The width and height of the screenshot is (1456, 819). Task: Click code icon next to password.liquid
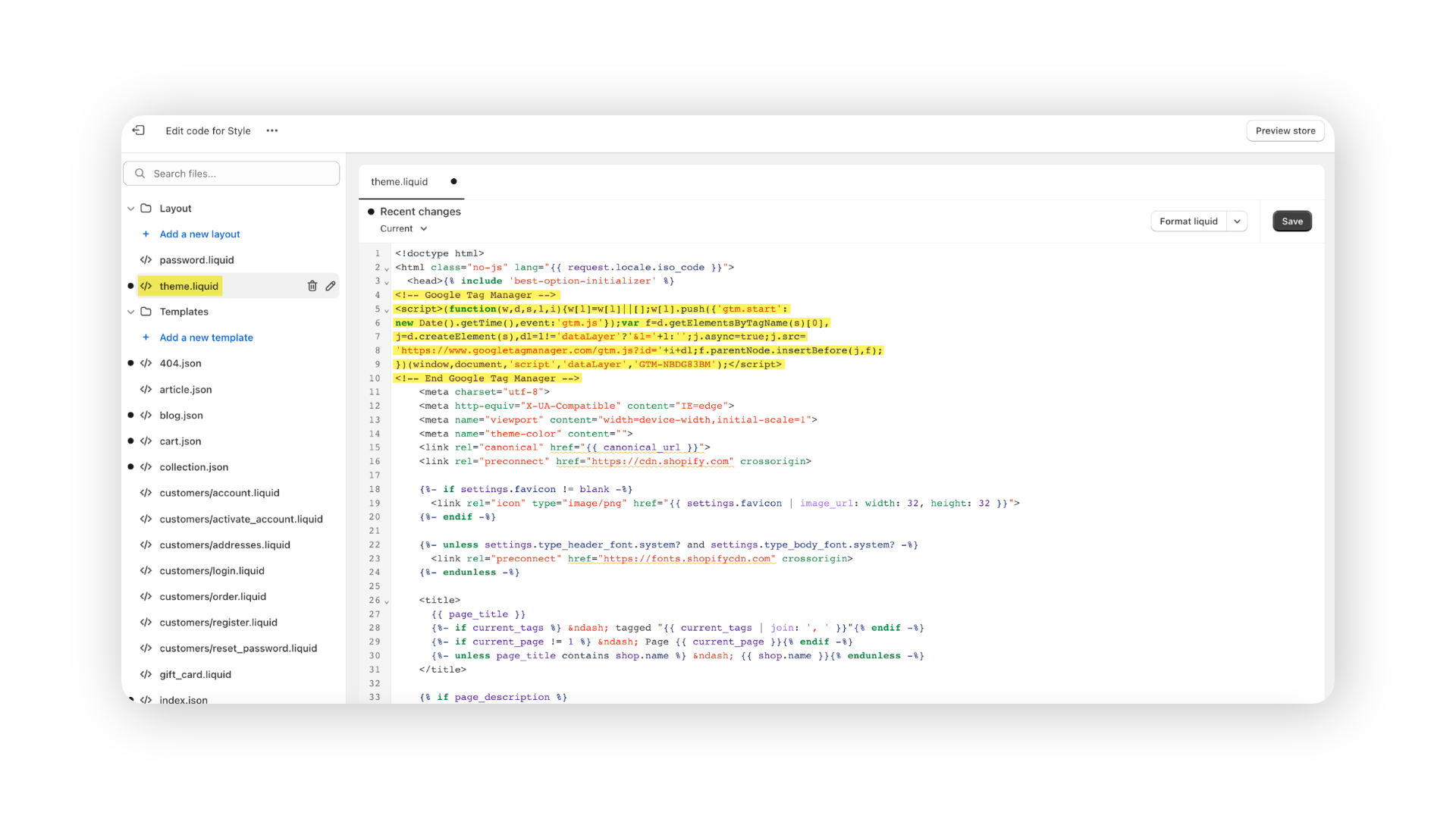coord(146,260)
